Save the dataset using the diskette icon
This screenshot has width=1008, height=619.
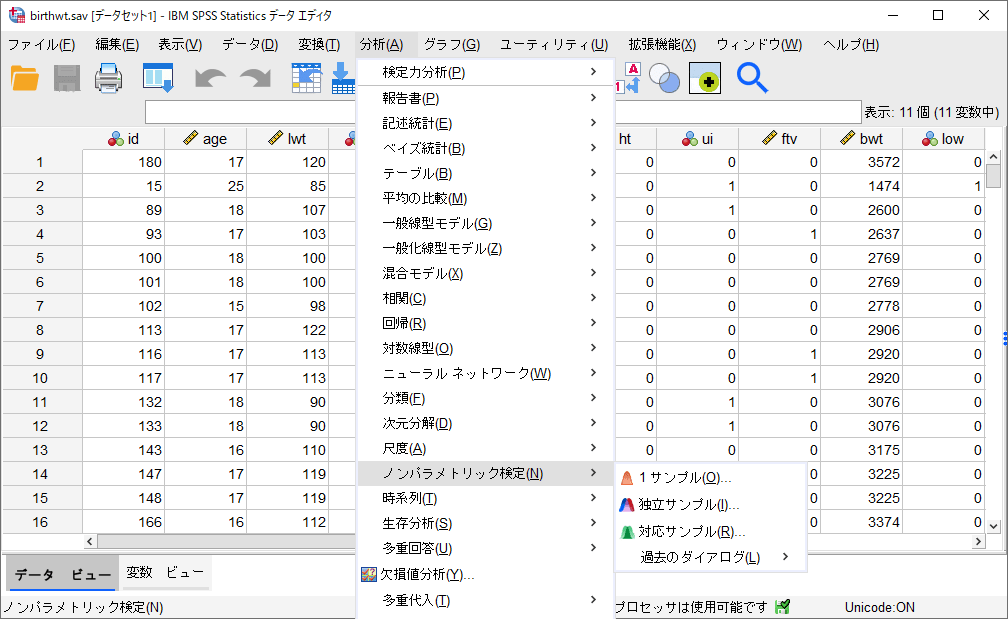click(66, 77)
